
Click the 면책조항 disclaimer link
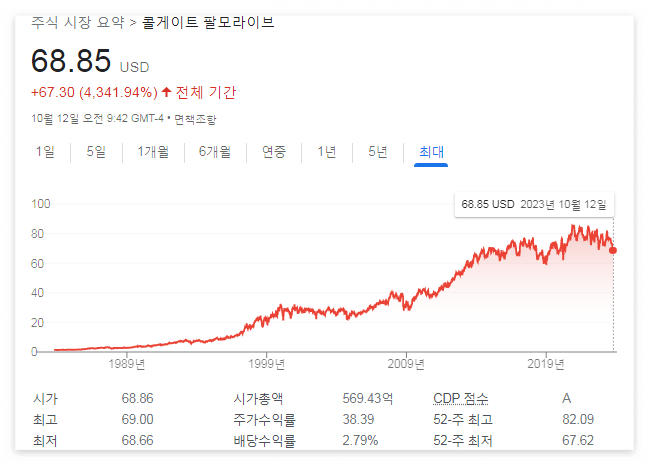[195, 119]
